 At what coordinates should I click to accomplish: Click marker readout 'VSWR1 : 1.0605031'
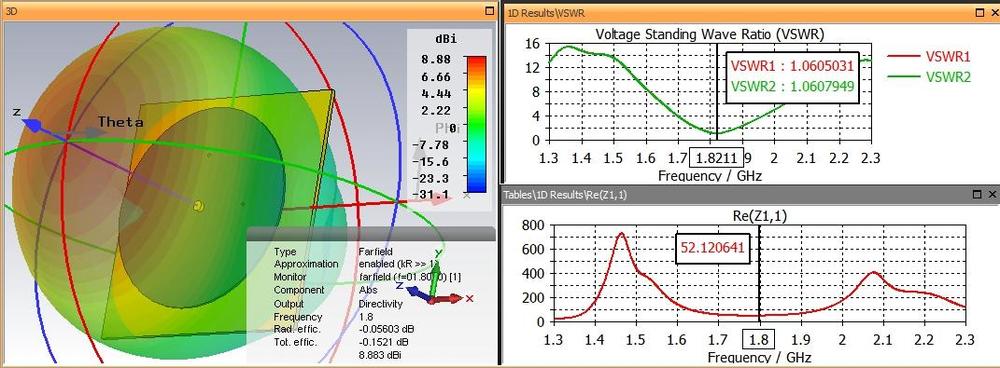[791, 66]
